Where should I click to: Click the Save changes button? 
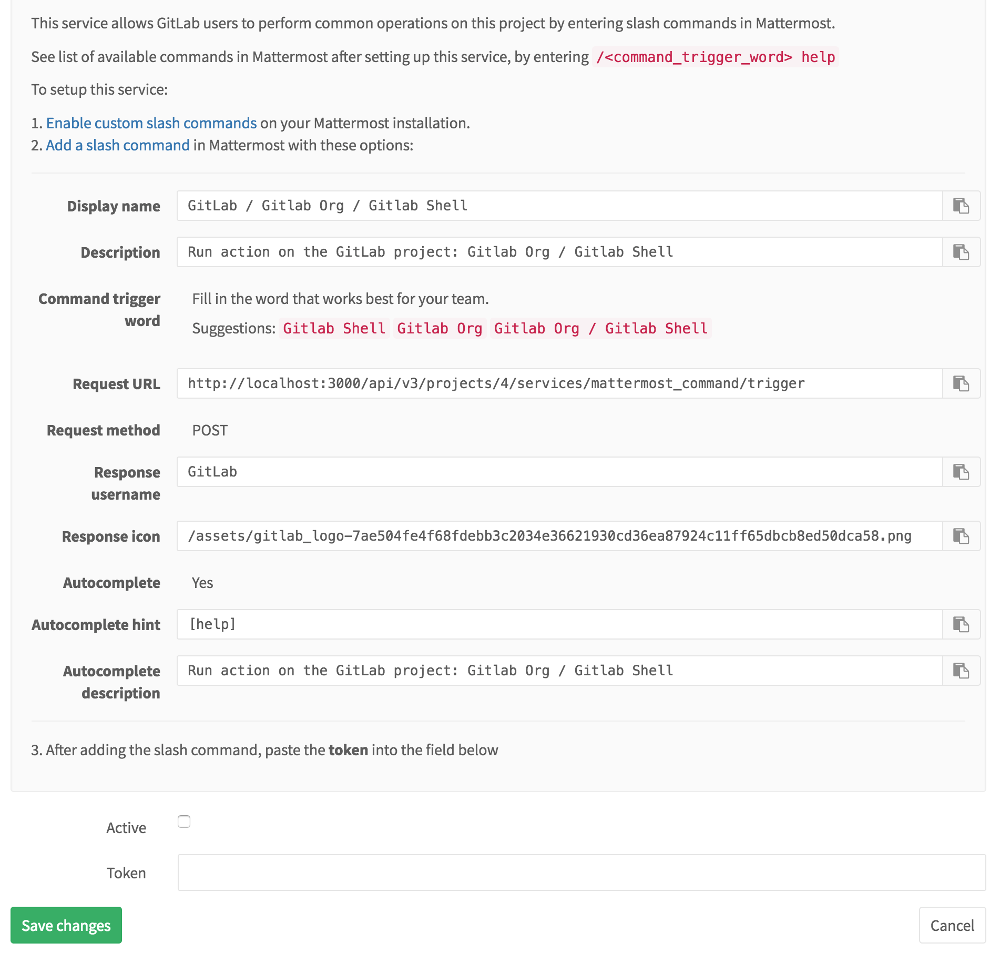pyautogui.click(x=65, y=925)
